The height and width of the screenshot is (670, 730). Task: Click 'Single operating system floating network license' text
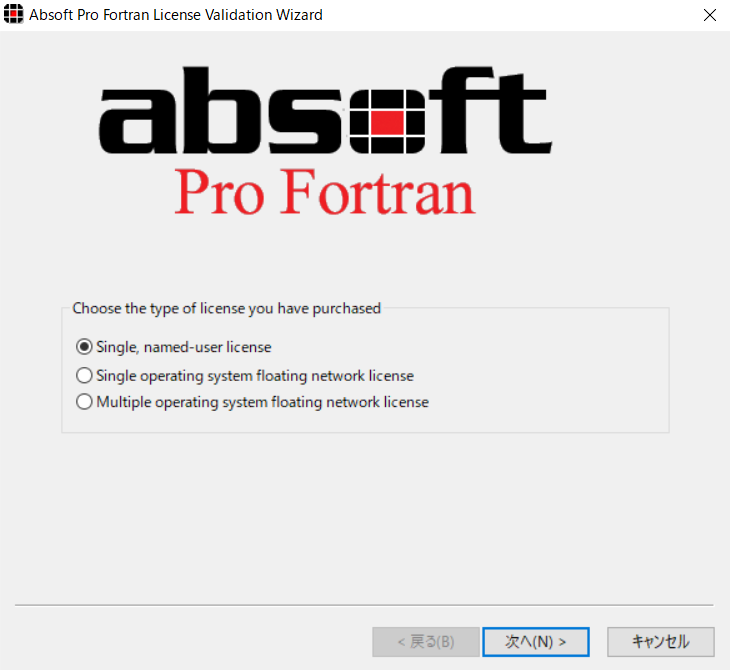(255, 376)
